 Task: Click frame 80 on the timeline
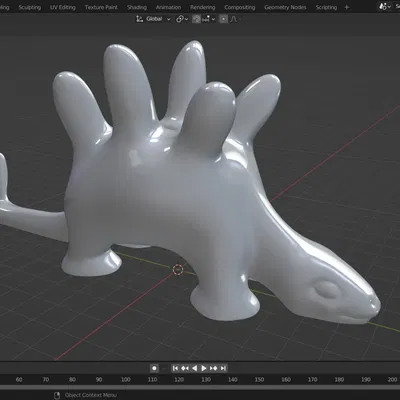[x=72, y=379]
